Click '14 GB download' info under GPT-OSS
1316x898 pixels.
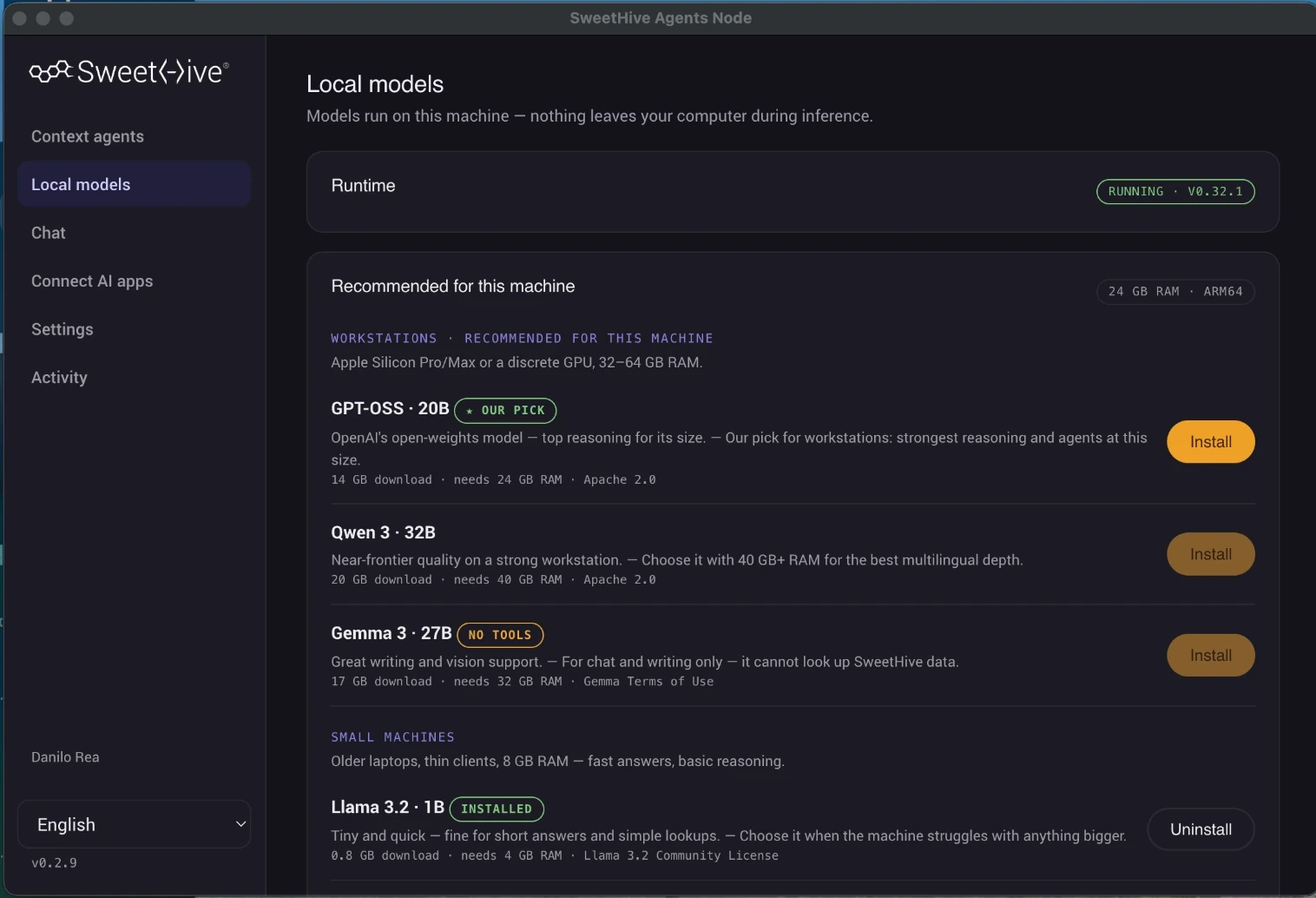pyautogui.click(x=381, y=479)
